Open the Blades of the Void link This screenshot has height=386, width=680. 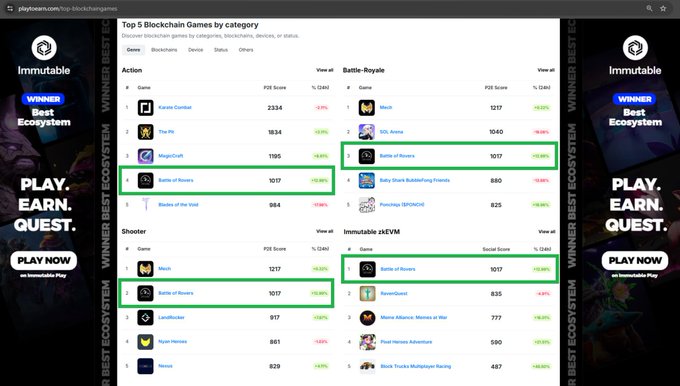[x=178, y=205]
